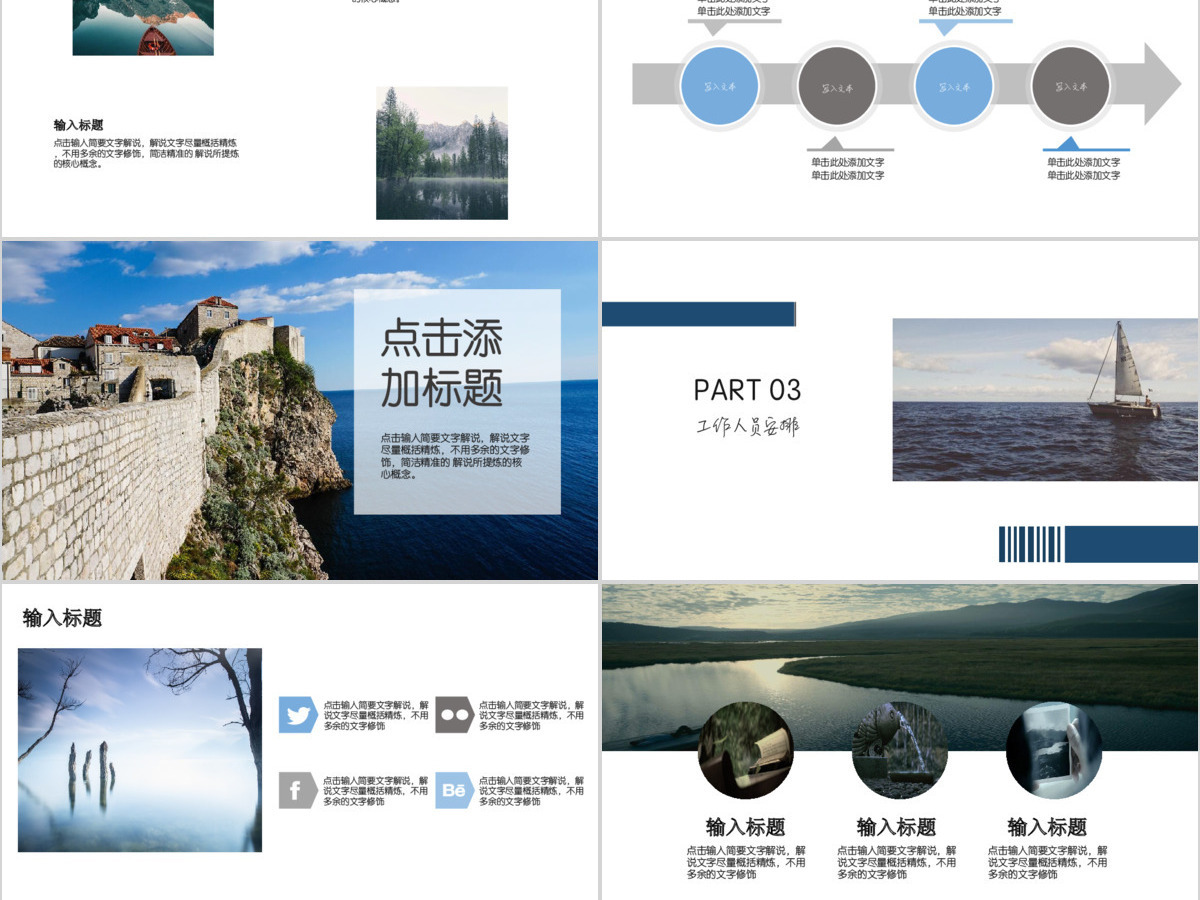The image size is (1200, 900).
Task: Click the 点击添加标题 heading text
Action: 442,364
